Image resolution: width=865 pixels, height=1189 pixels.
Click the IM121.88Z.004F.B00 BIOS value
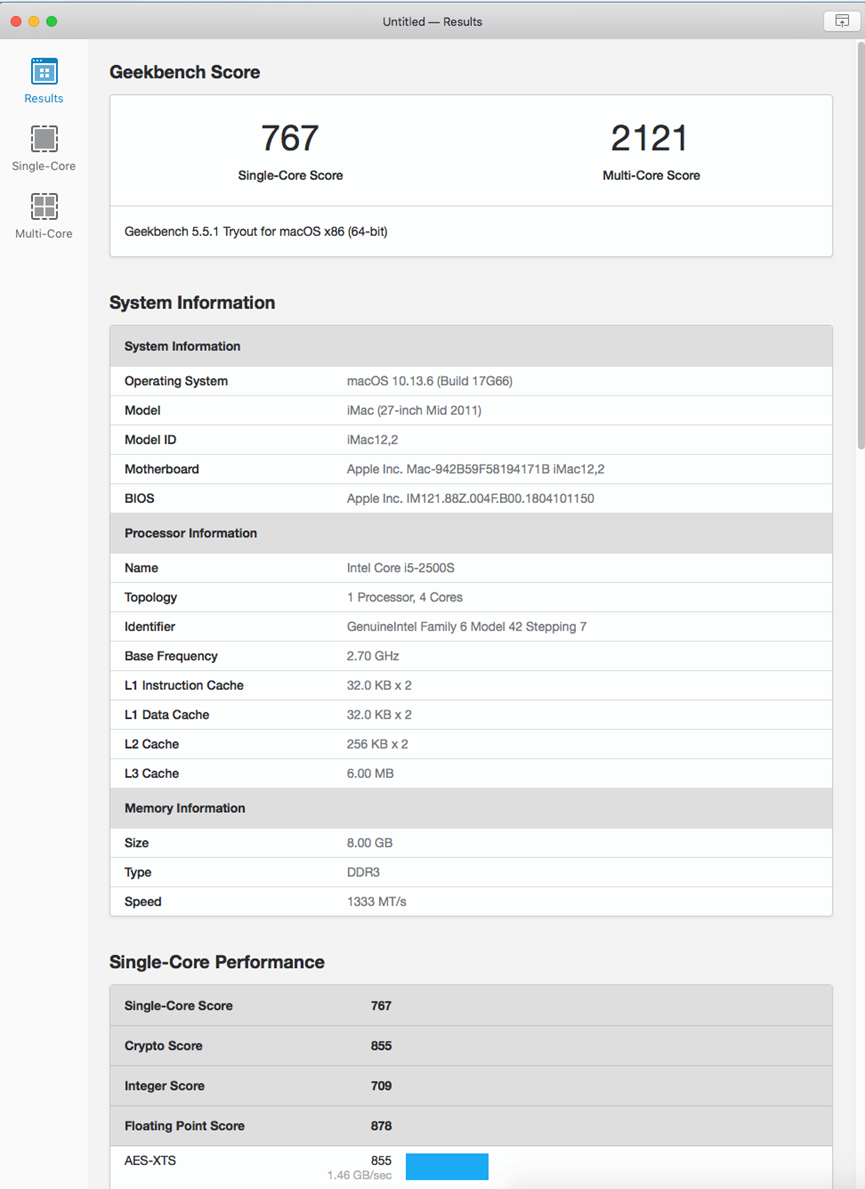tap(470, 498)
